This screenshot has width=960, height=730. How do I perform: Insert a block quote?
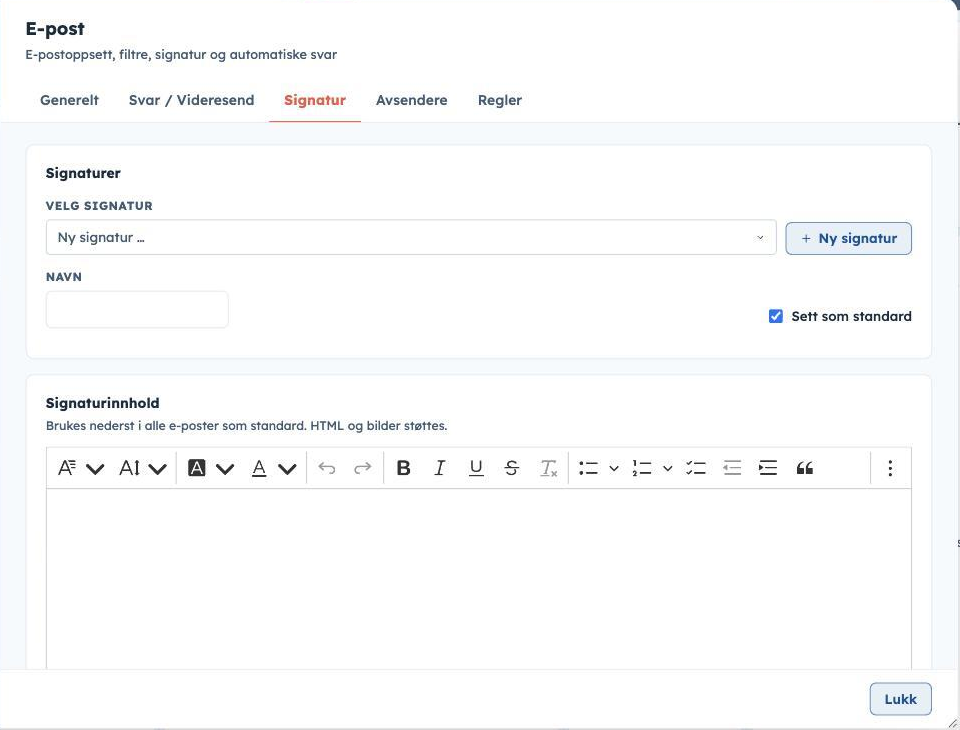[804, 468]
